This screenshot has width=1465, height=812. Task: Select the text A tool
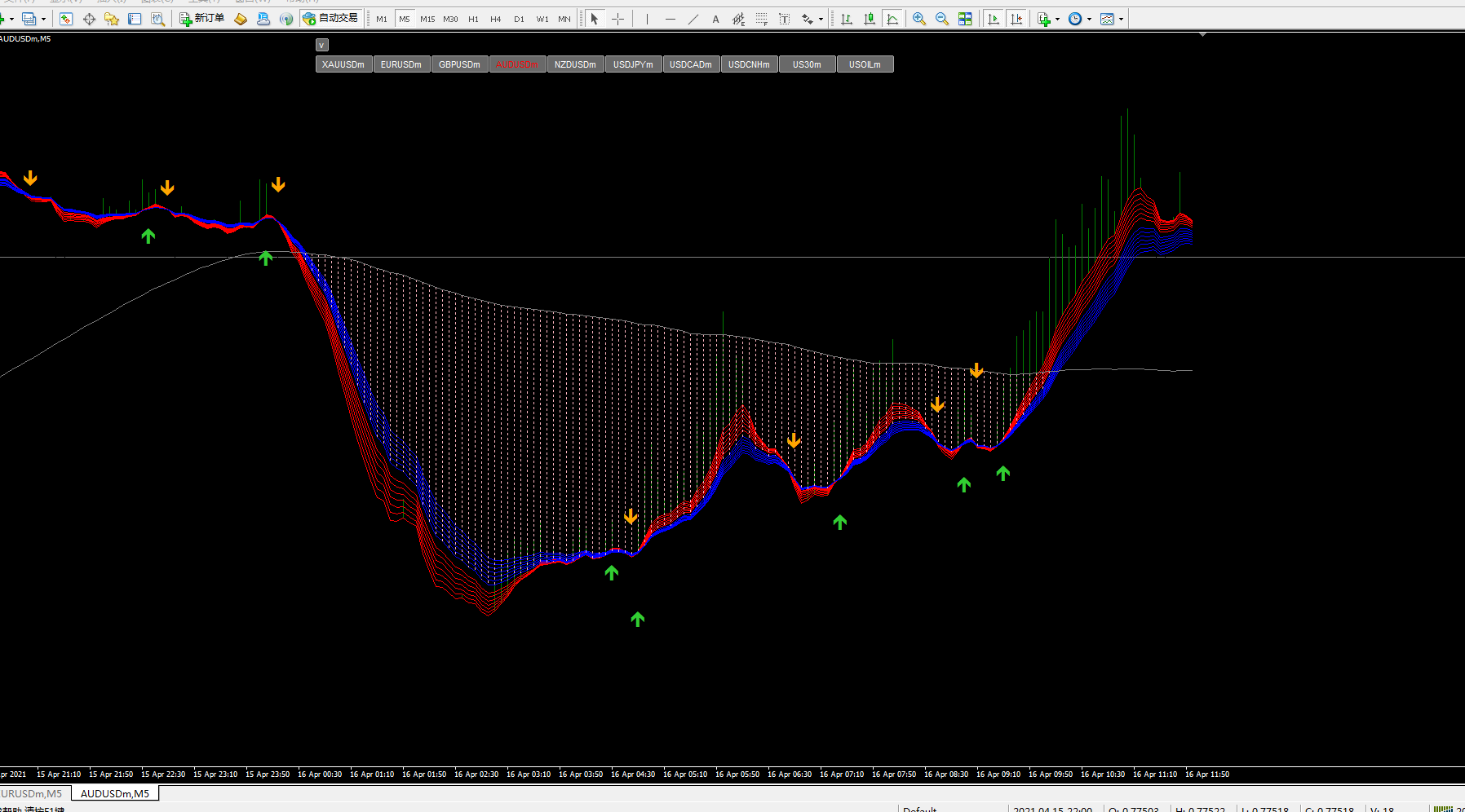click(715, 19)
